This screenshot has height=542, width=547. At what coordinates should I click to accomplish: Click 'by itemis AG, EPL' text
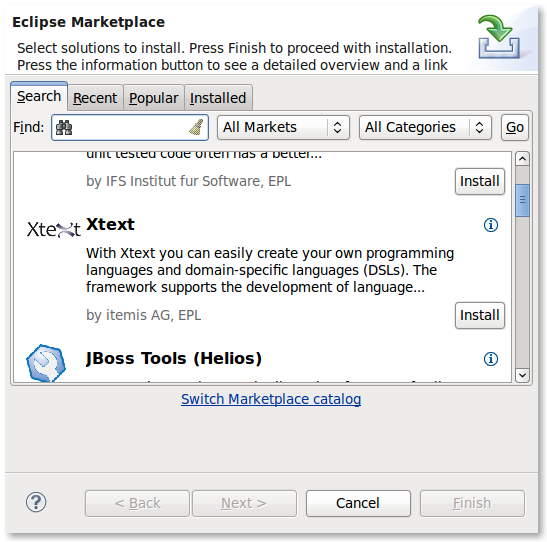(143, 315)
